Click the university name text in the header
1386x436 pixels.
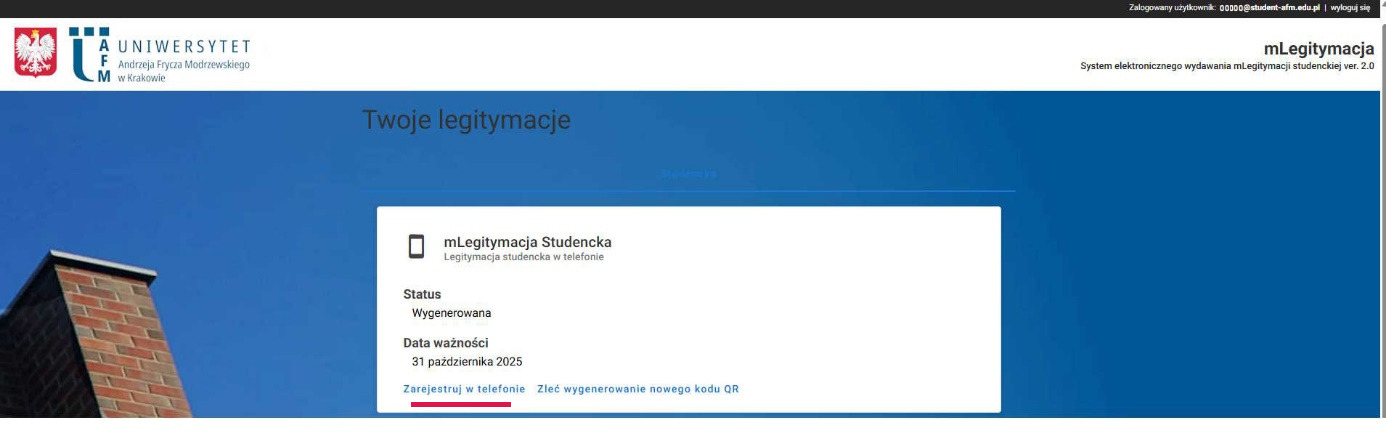click(x=183, y=55)
